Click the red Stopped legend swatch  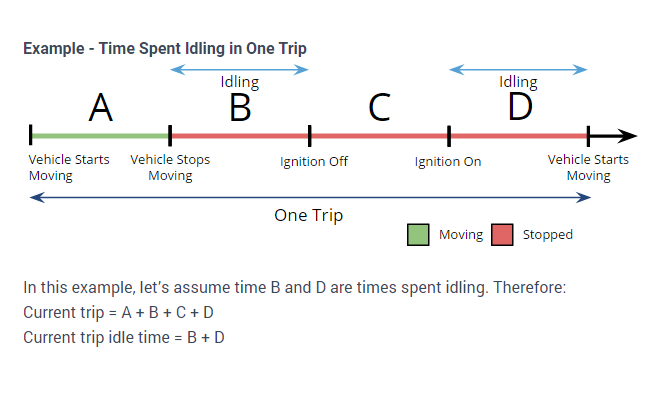[x=502, y=235]
